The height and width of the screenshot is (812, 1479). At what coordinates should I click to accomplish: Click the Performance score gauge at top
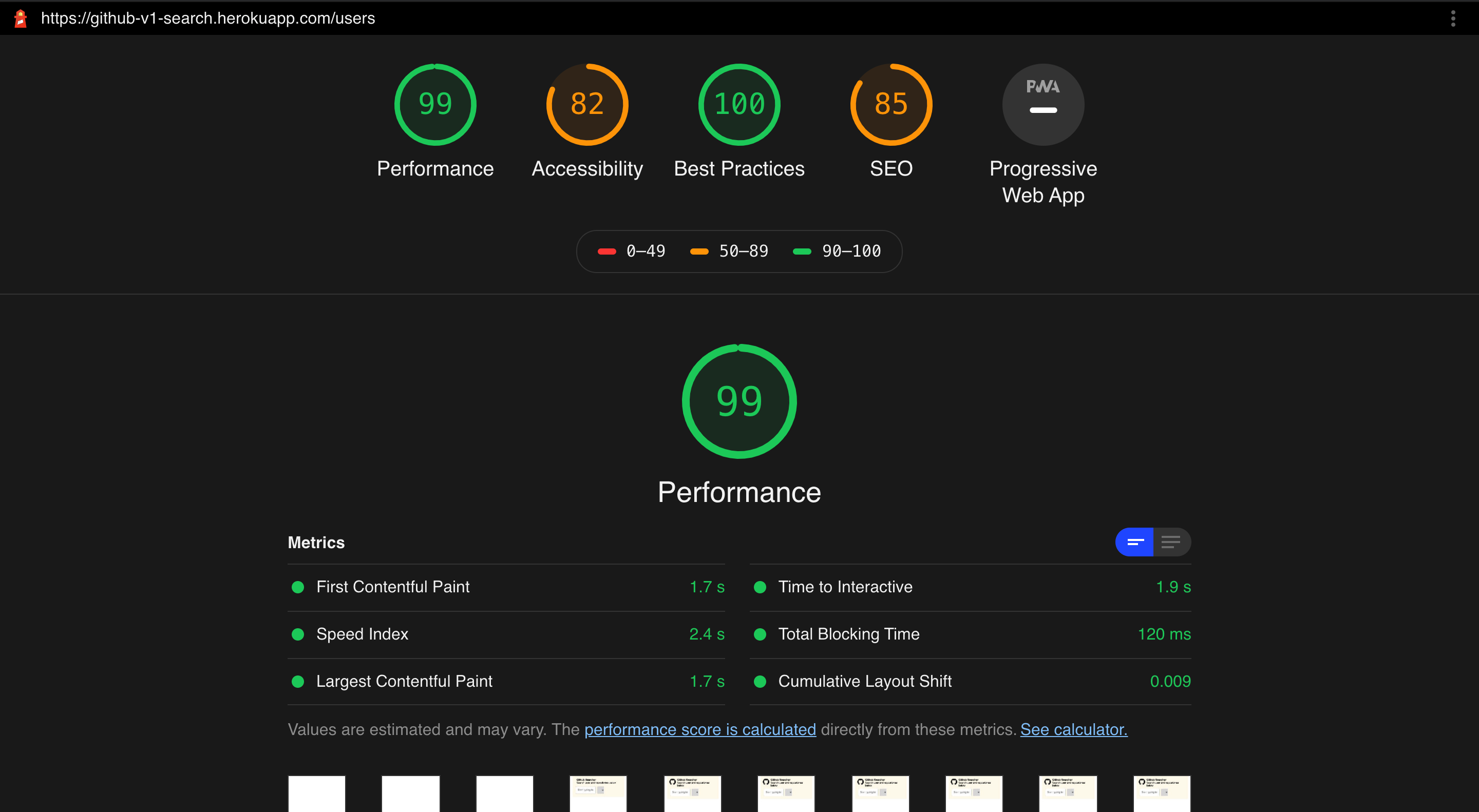point(435,104)
